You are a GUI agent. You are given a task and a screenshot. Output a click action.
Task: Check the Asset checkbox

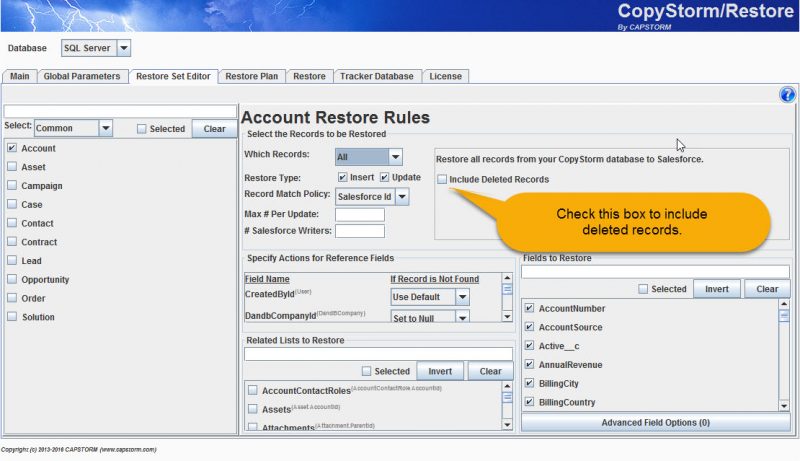click(12, 167)
